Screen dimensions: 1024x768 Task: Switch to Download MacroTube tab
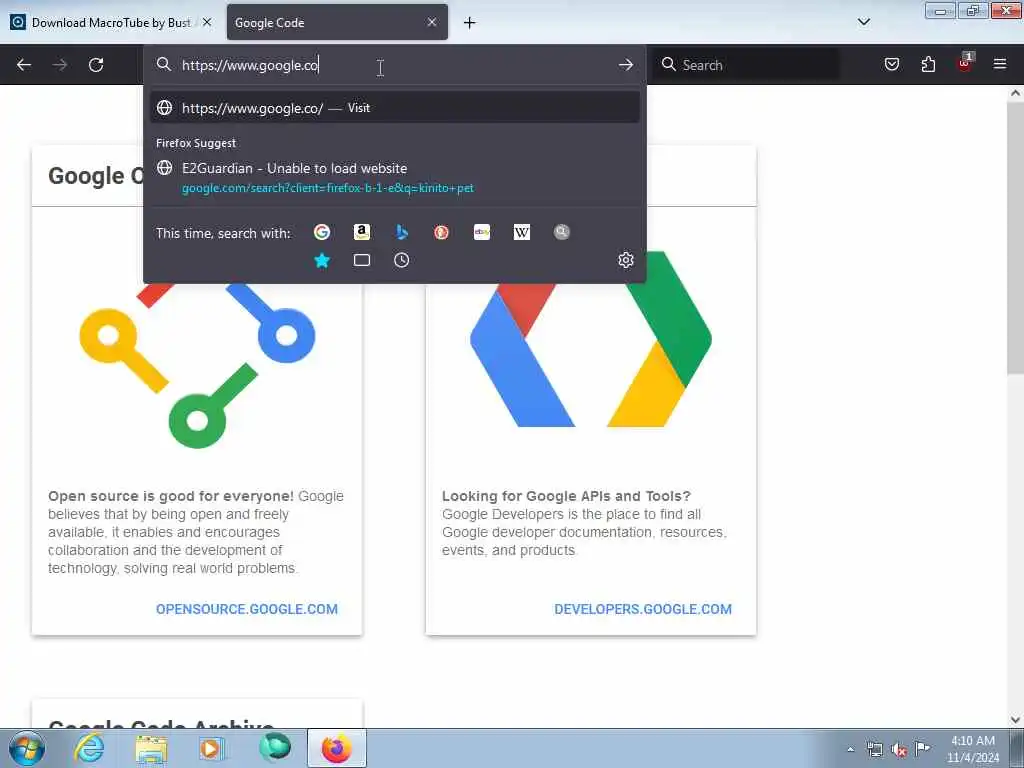[x=110, y=22]
